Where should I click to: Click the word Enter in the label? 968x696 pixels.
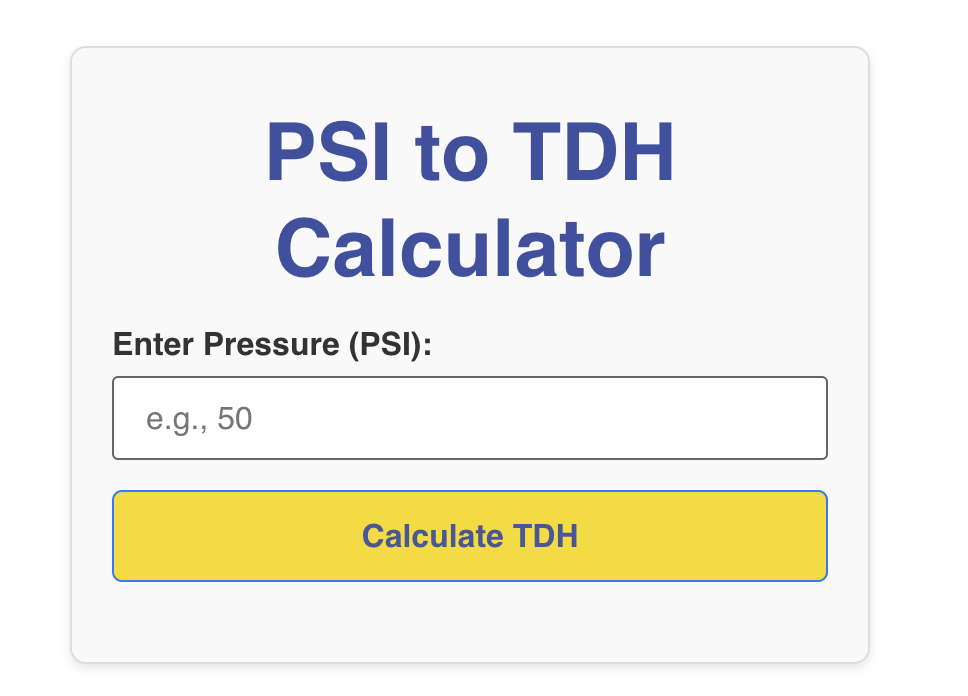click(x=154, y=345)
